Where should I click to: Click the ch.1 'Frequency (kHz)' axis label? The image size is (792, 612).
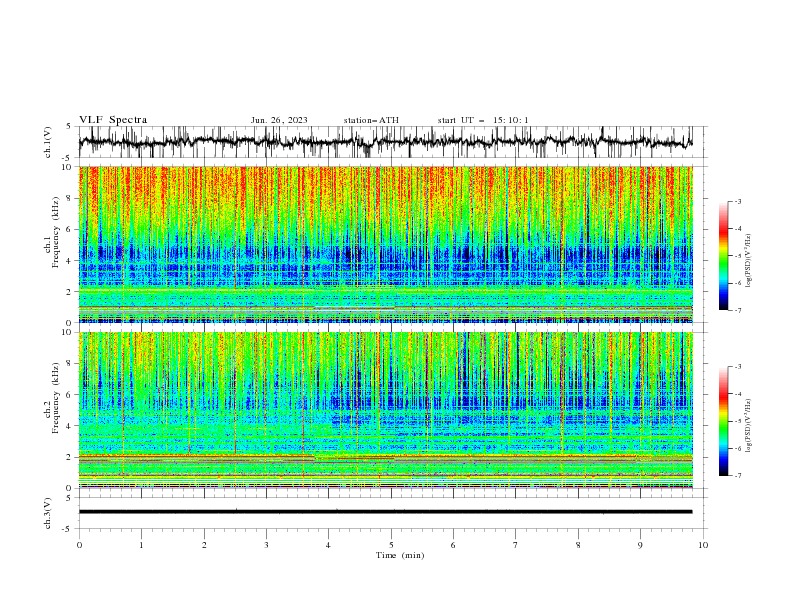55,233
